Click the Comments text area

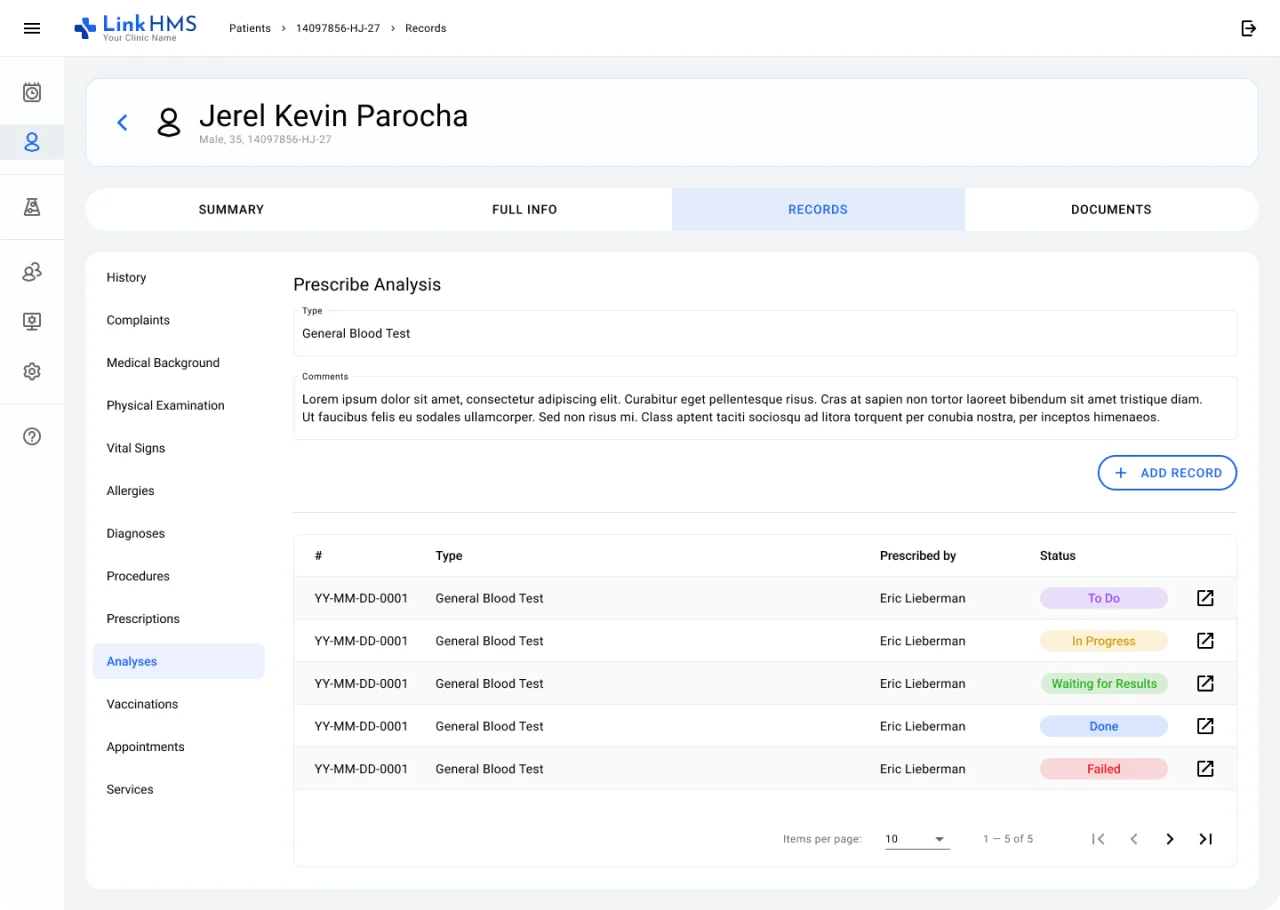(x=765, y=408)
